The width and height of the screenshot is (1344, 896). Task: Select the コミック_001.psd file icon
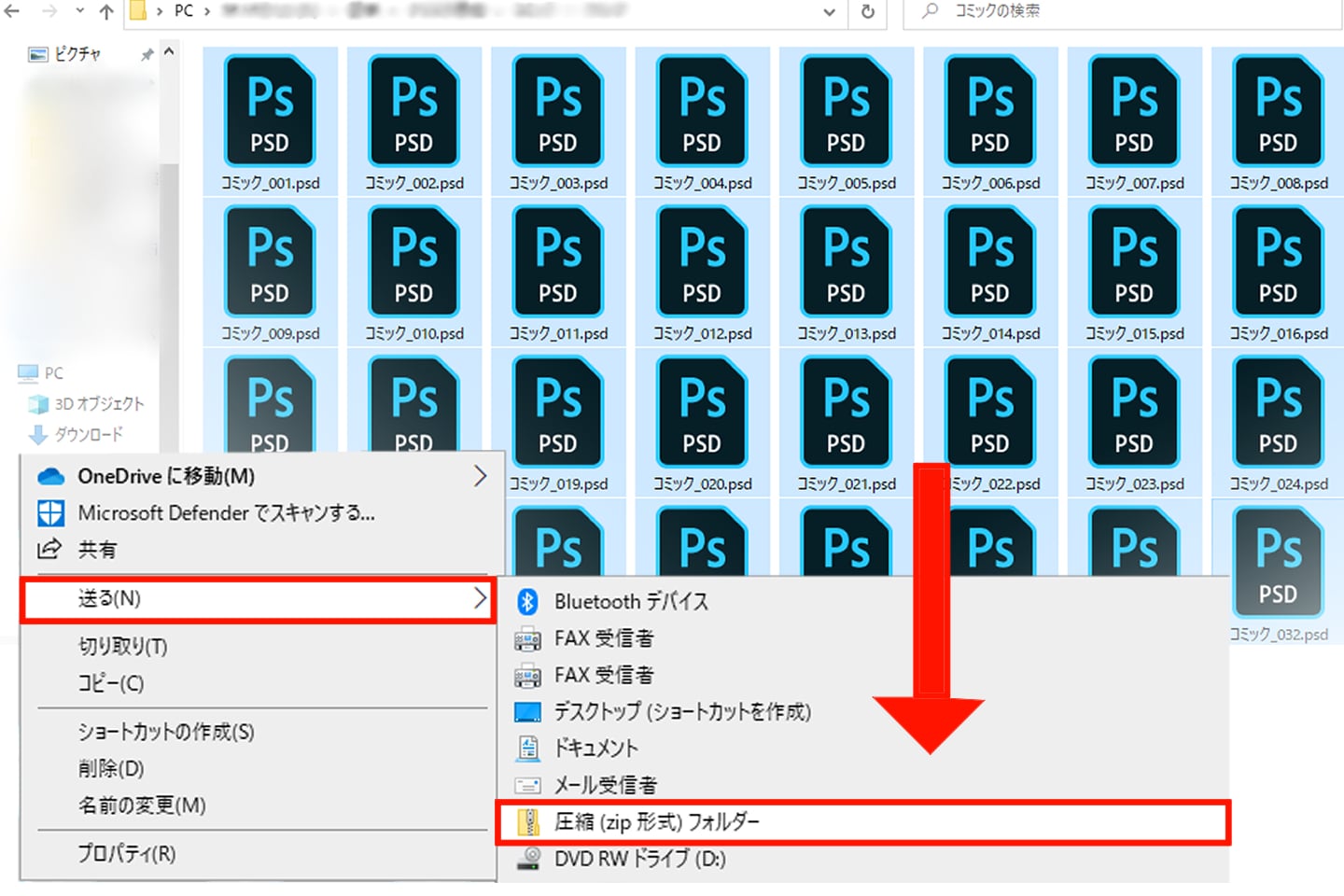pos(270,112)
